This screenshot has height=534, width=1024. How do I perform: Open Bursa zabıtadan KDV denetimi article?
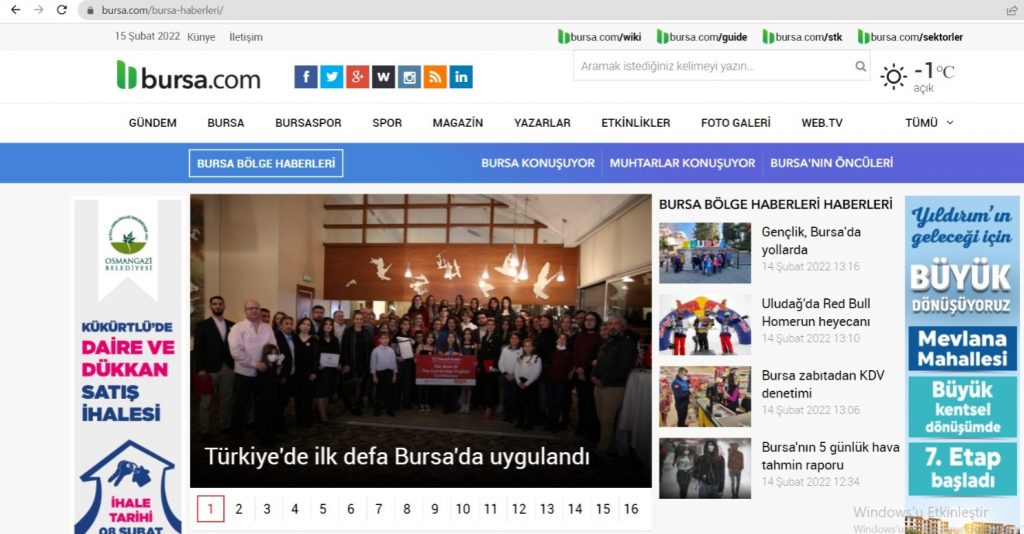(823, 385)
